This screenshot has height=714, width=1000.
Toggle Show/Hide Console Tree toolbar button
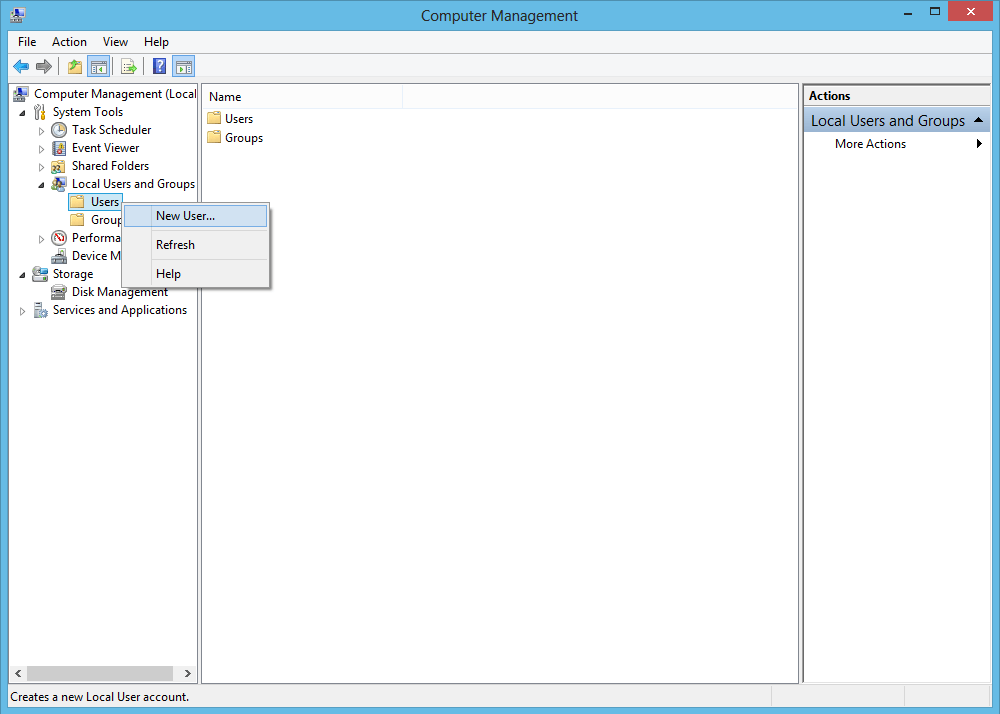coord(98,67)
